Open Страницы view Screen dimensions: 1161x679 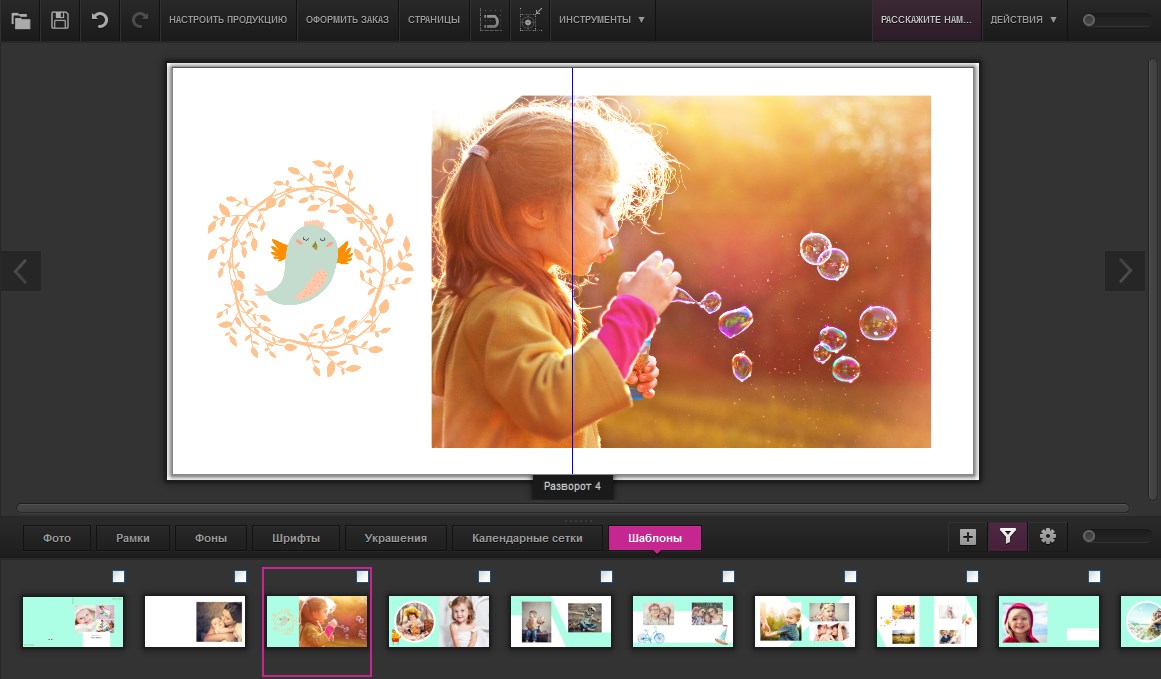pyautogui.click(x=434, y=20)
